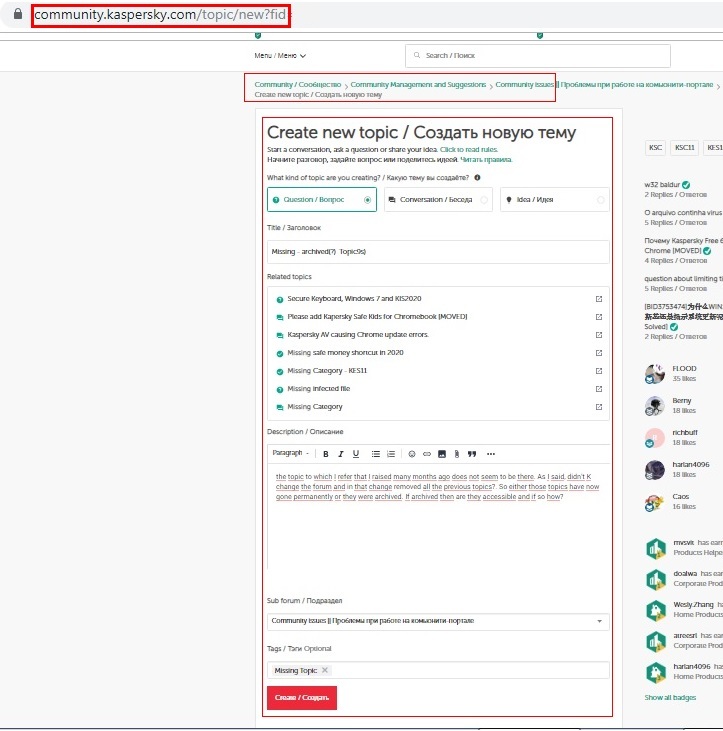Open related topic 'Missing infected file'
This screenshot has width=723, height=731.
pos(318,389)
